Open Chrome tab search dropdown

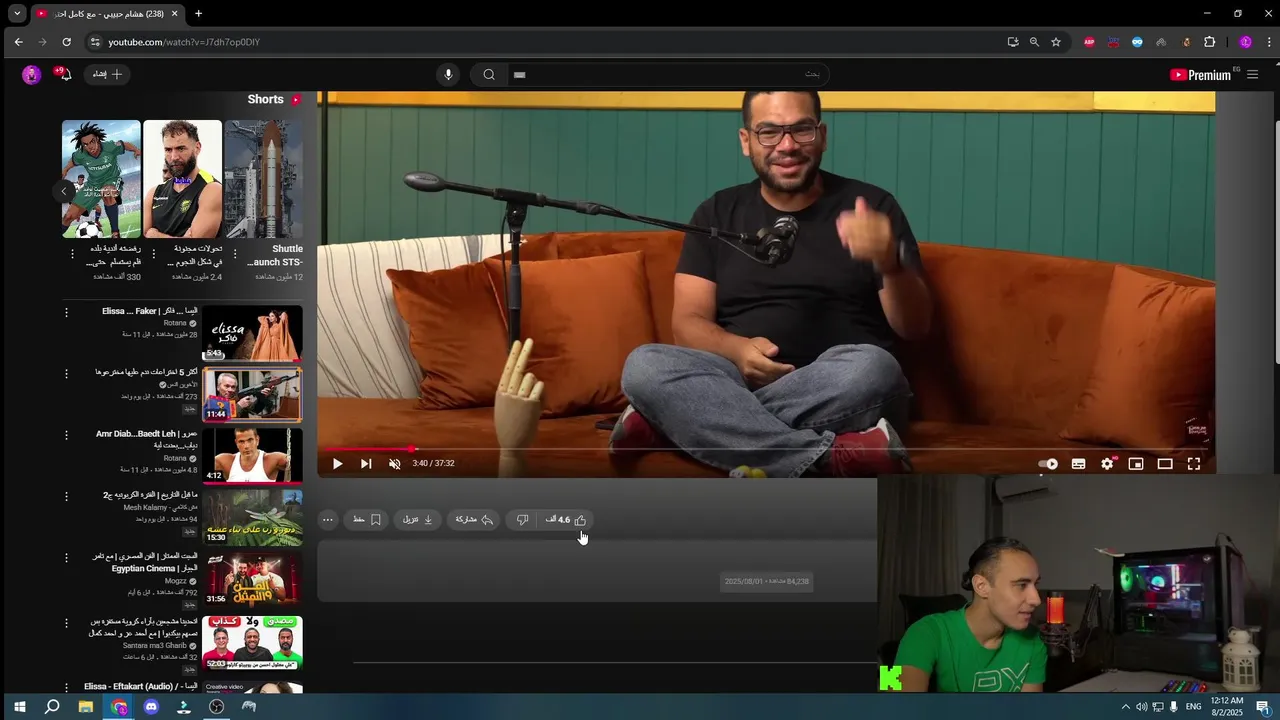point(17,14)
